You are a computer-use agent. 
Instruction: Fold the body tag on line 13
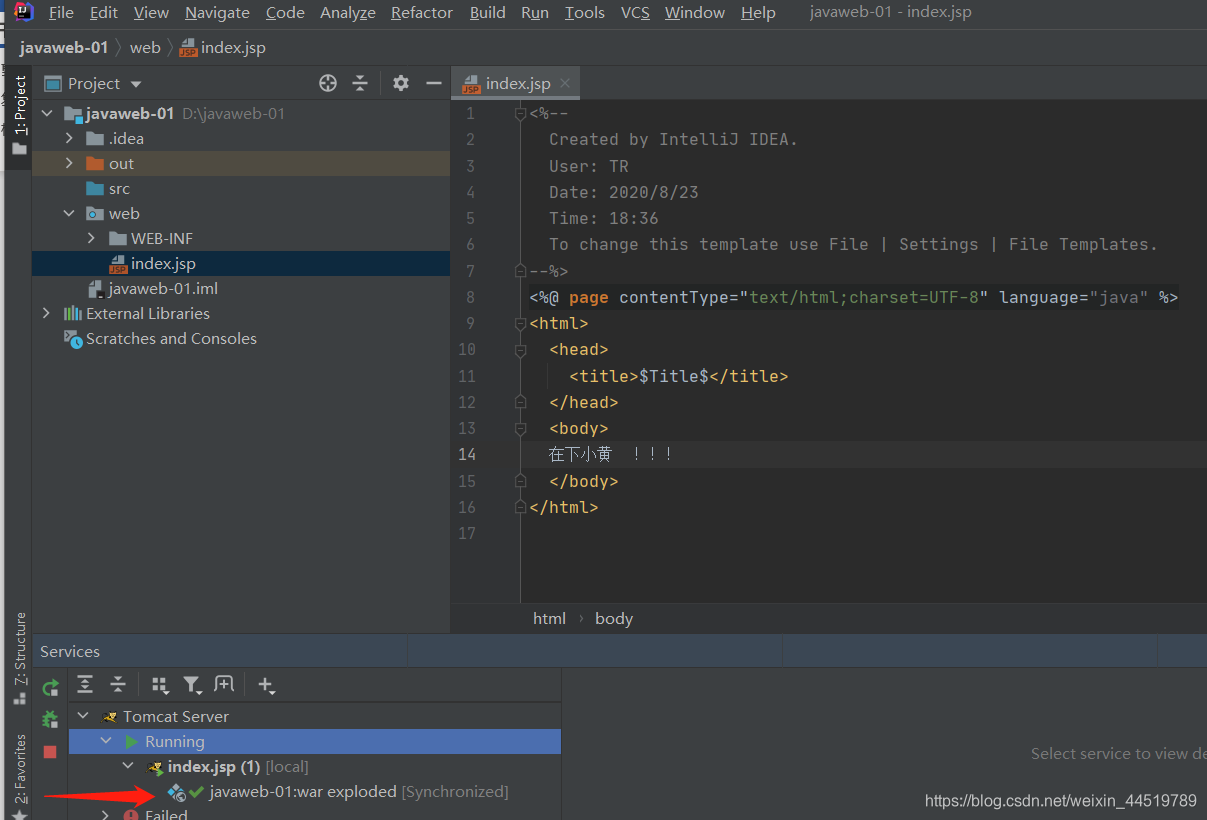[x=520, y=428]
